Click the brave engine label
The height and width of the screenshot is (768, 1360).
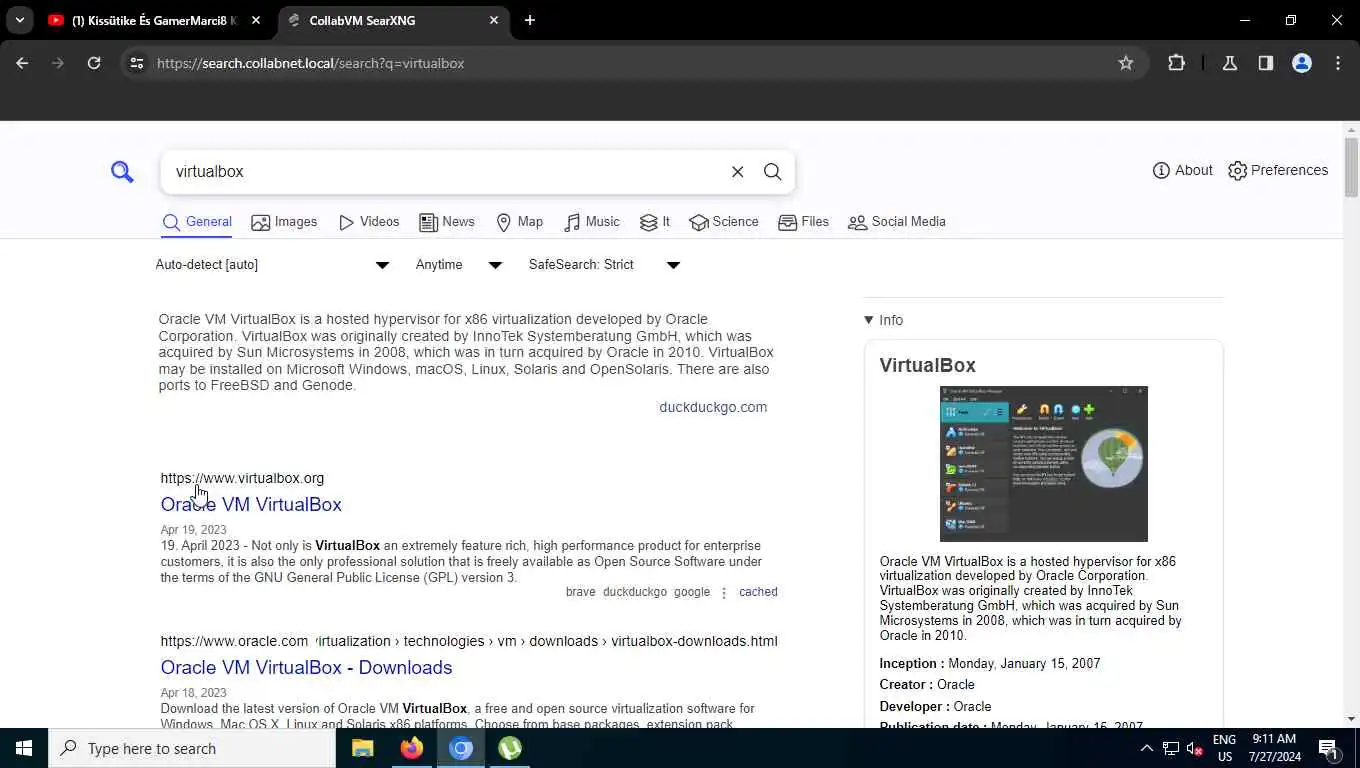pos(580,592)
